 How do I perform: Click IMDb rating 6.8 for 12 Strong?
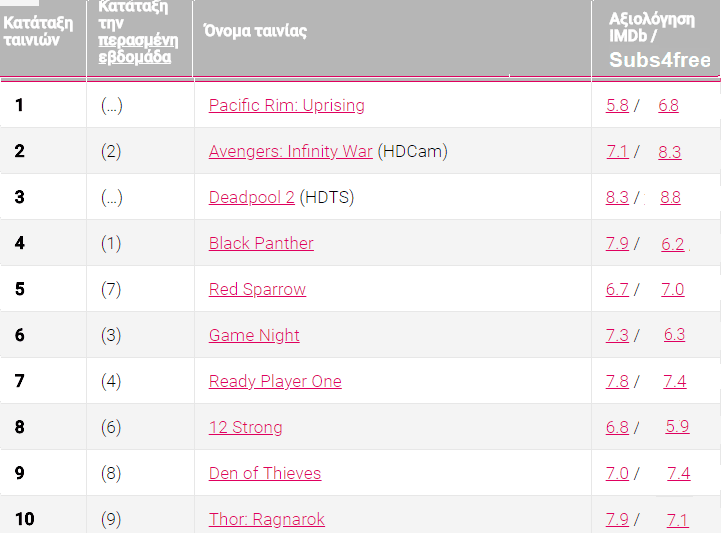[x=617, y=427]
